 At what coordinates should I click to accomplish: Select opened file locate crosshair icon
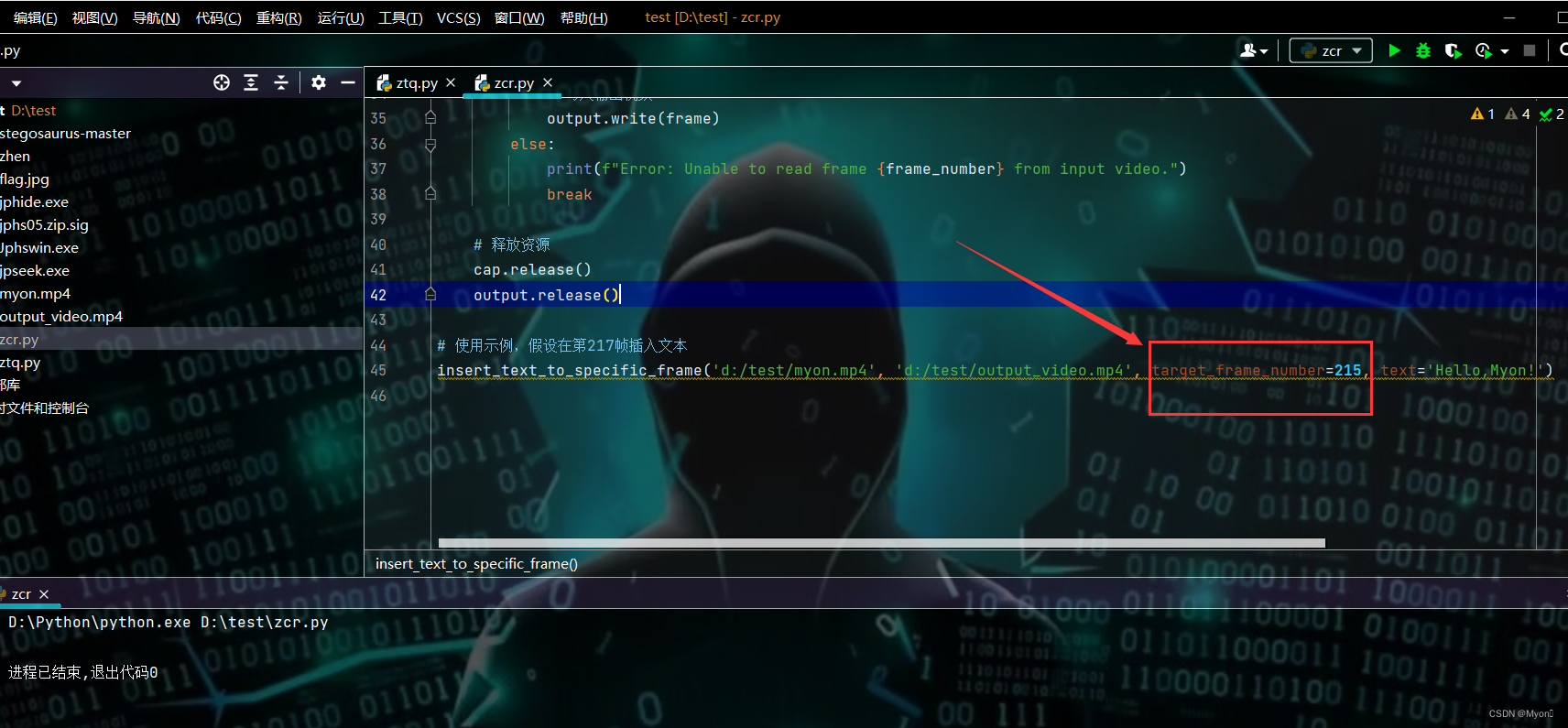pos(222,82)
